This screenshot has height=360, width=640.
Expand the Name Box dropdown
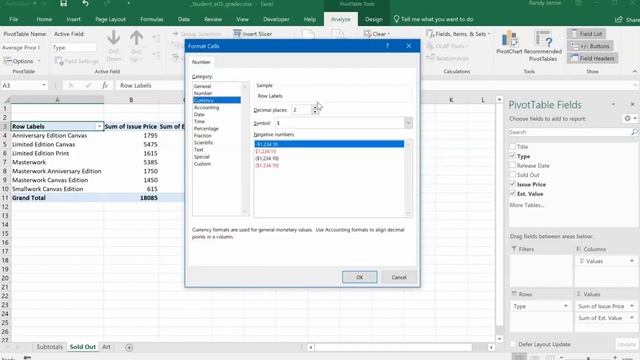[x=44, y=85]
